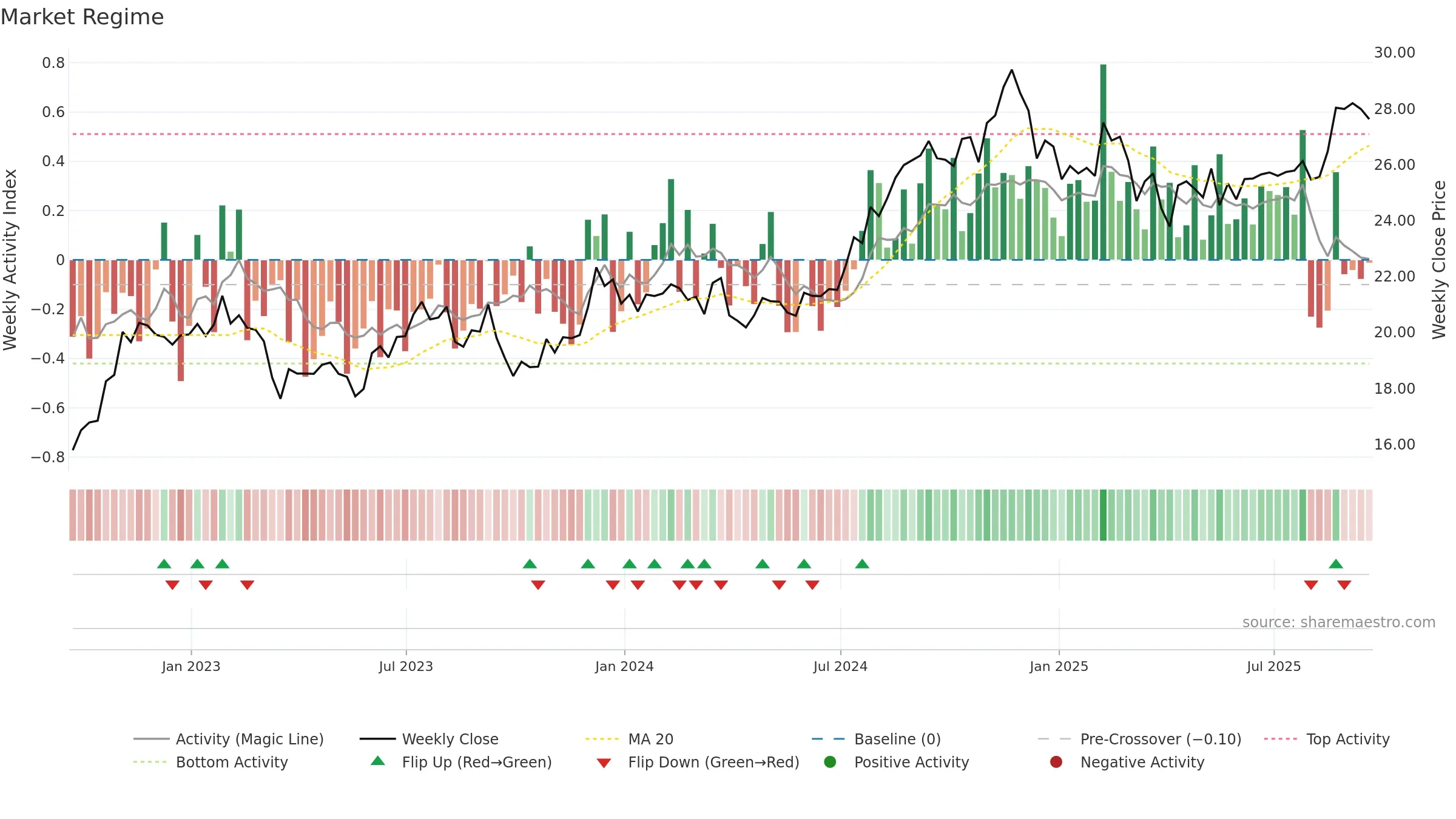The image size is (1456, 819).
Task: Click the Weekly Activity Index axis title
Action: [x=10, y=260]
